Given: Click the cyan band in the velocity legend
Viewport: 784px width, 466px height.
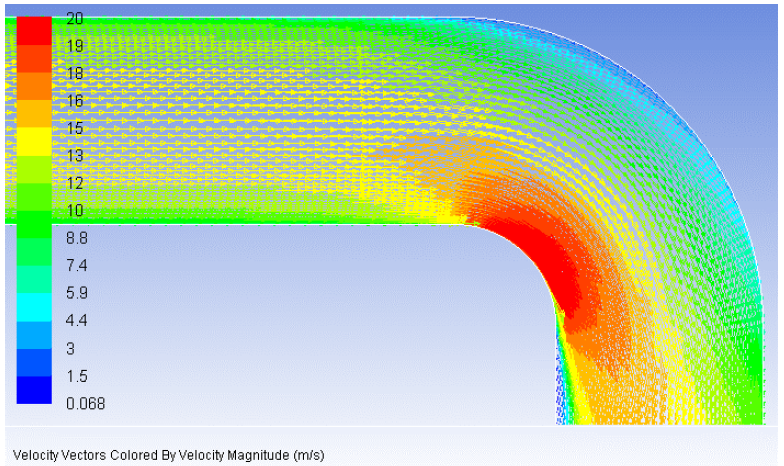Looking at the screenshot, I should click(x=34, y=307).
